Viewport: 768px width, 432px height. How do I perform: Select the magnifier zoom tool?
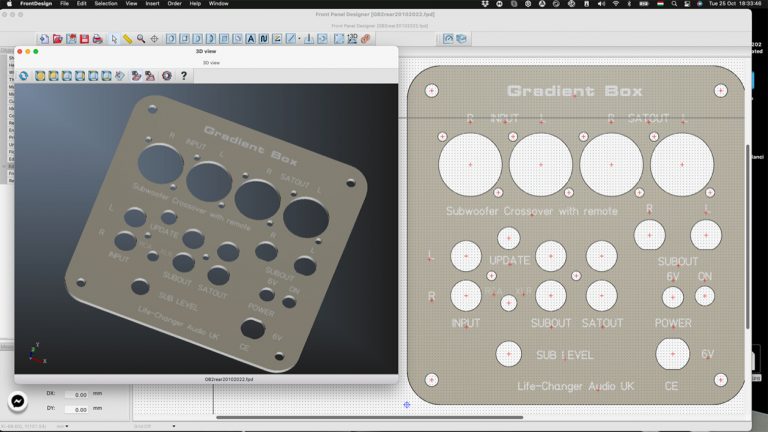[141, 39]
